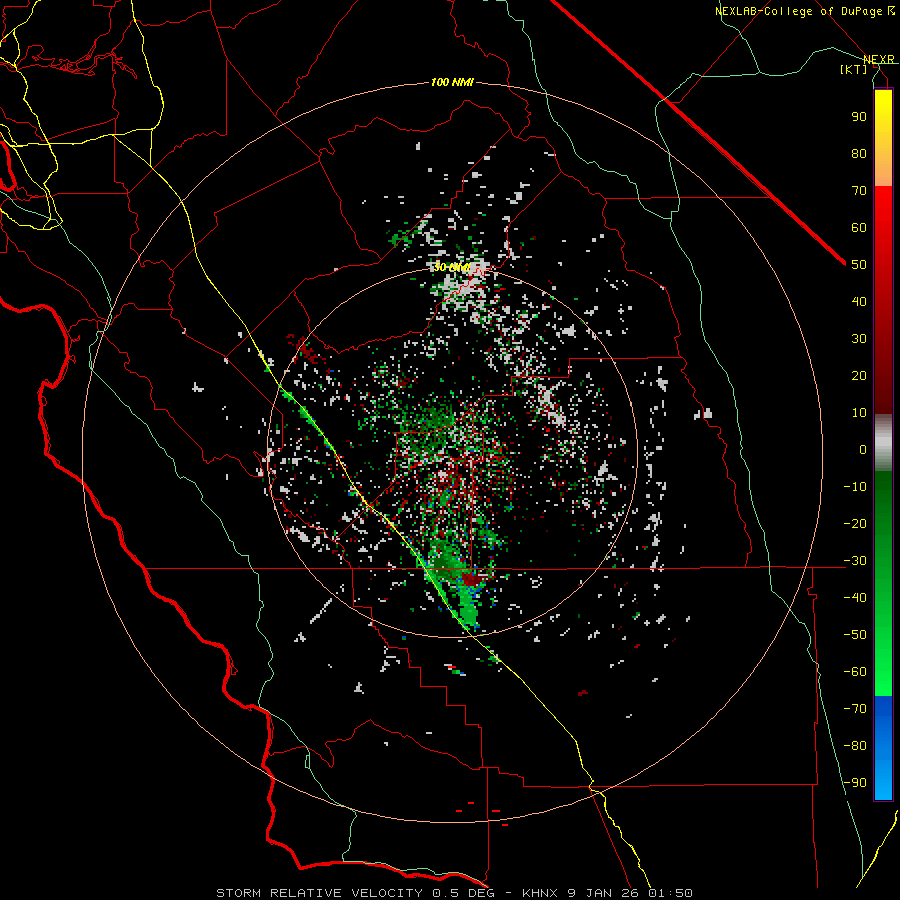The height and width of the screenshot is (900, 900).
Task: Click the -80 value on the velocity scale
Action: point(855,746)
